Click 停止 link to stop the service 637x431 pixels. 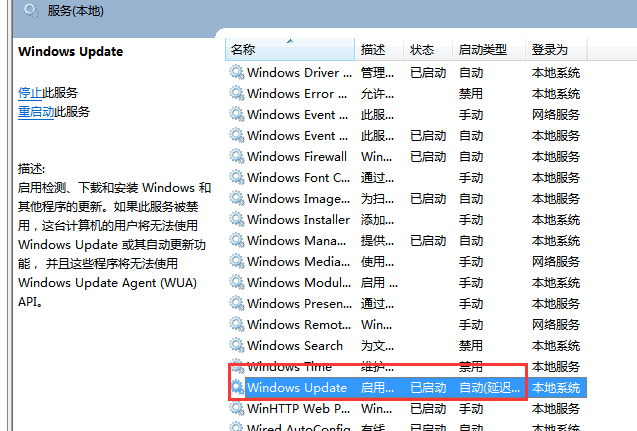tap(30, 93)
